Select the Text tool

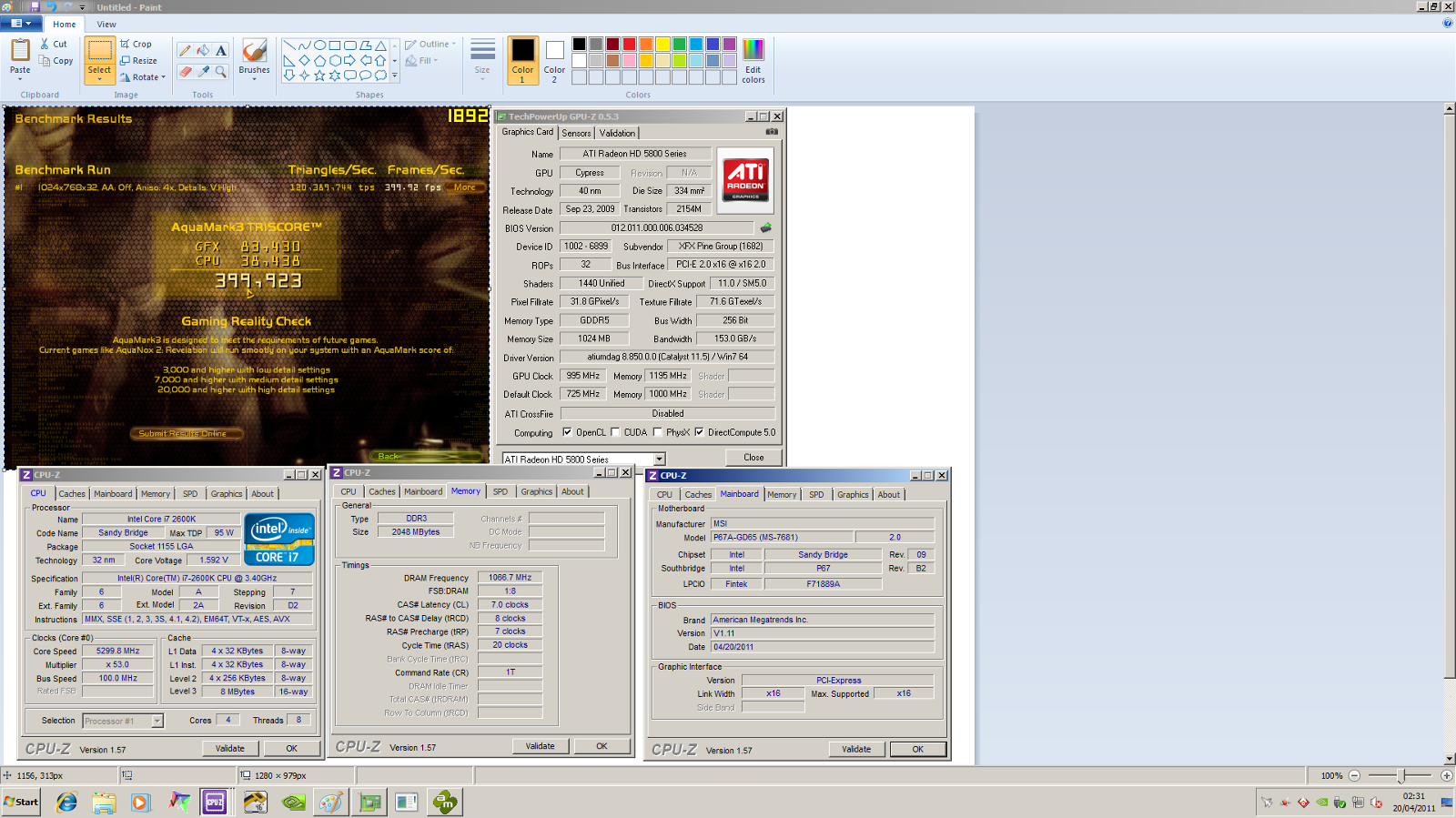[221, 51]
